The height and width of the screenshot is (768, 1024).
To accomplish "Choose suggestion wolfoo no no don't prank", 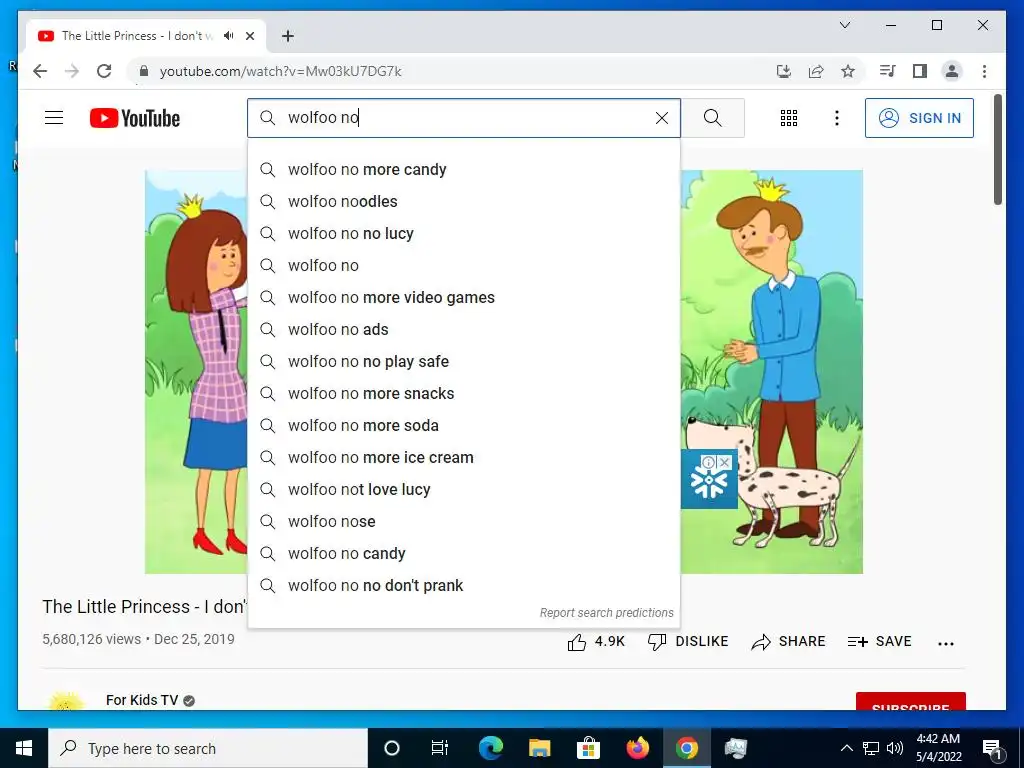I will click(x=464, y=586).
